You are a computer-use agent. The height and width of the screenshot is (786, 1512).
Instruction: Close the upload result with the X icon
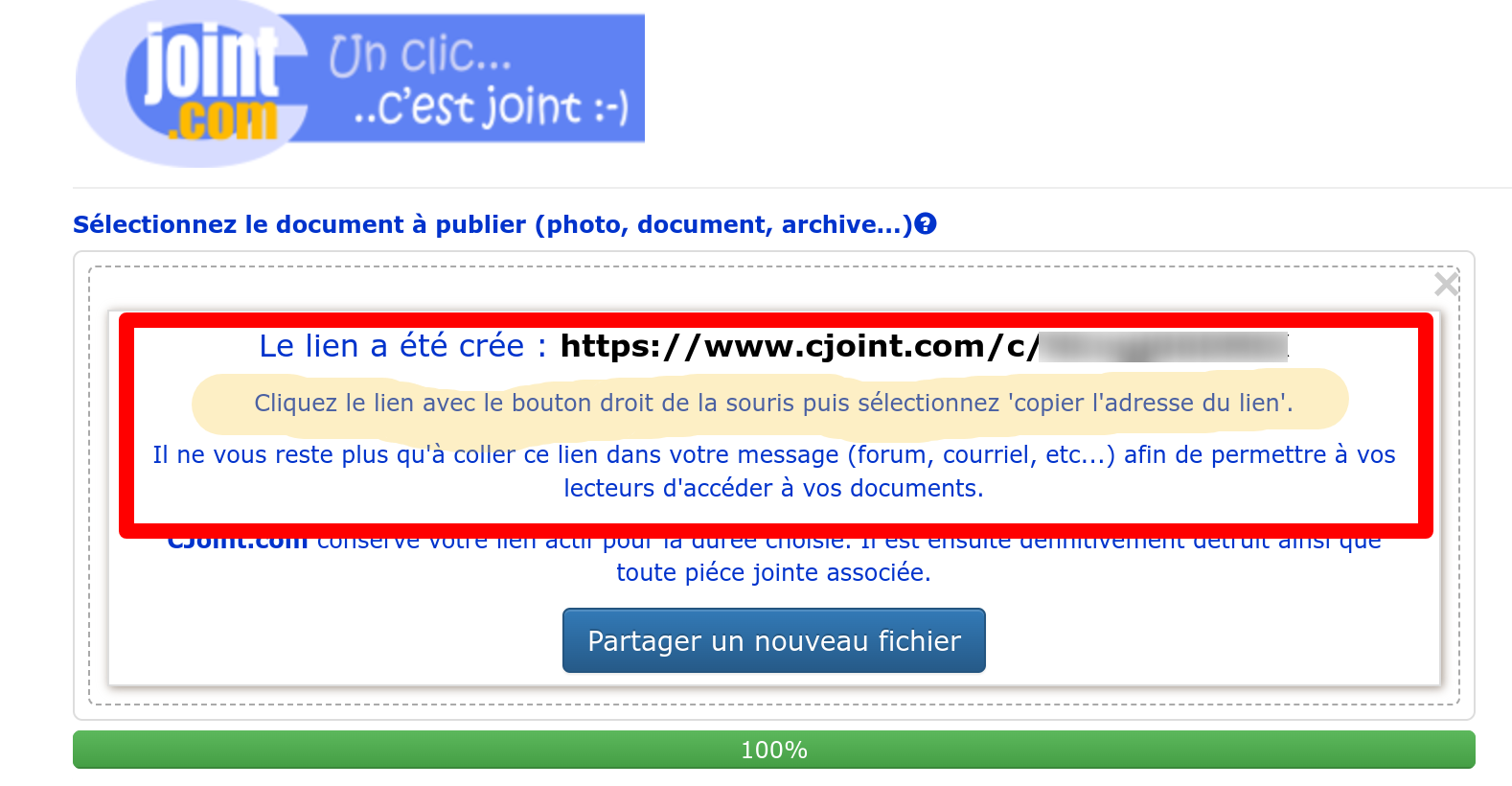[x=1446, y=284]
